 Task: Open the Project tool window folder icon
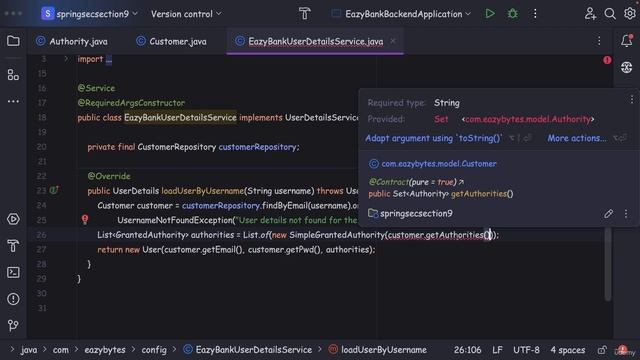(13, 41)
